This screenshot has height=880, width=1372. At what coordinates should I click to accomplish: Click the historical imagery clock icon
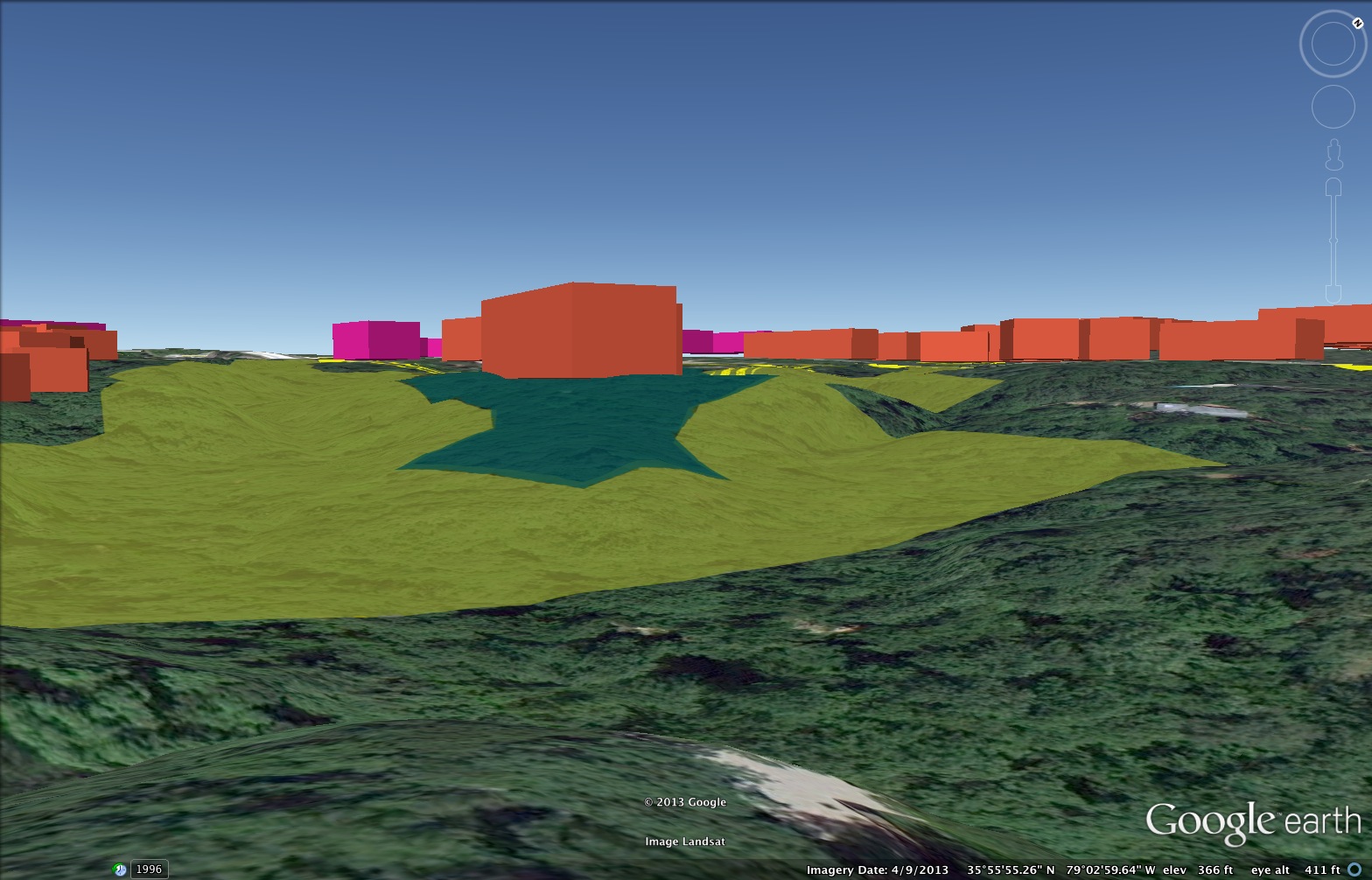tap(120, 870)
